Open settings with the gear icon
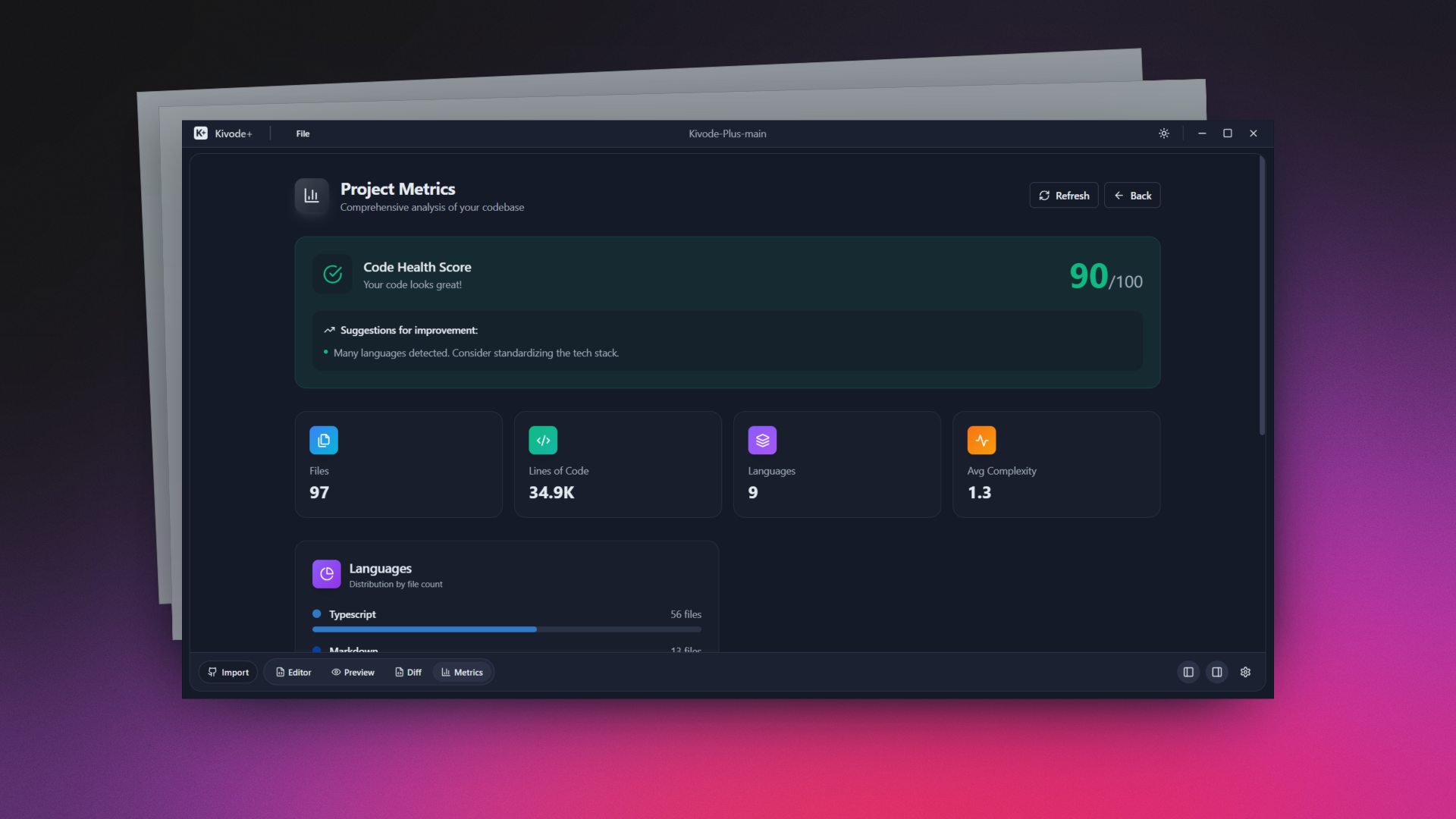The image size is (1456, 819). click(1245, 672)
